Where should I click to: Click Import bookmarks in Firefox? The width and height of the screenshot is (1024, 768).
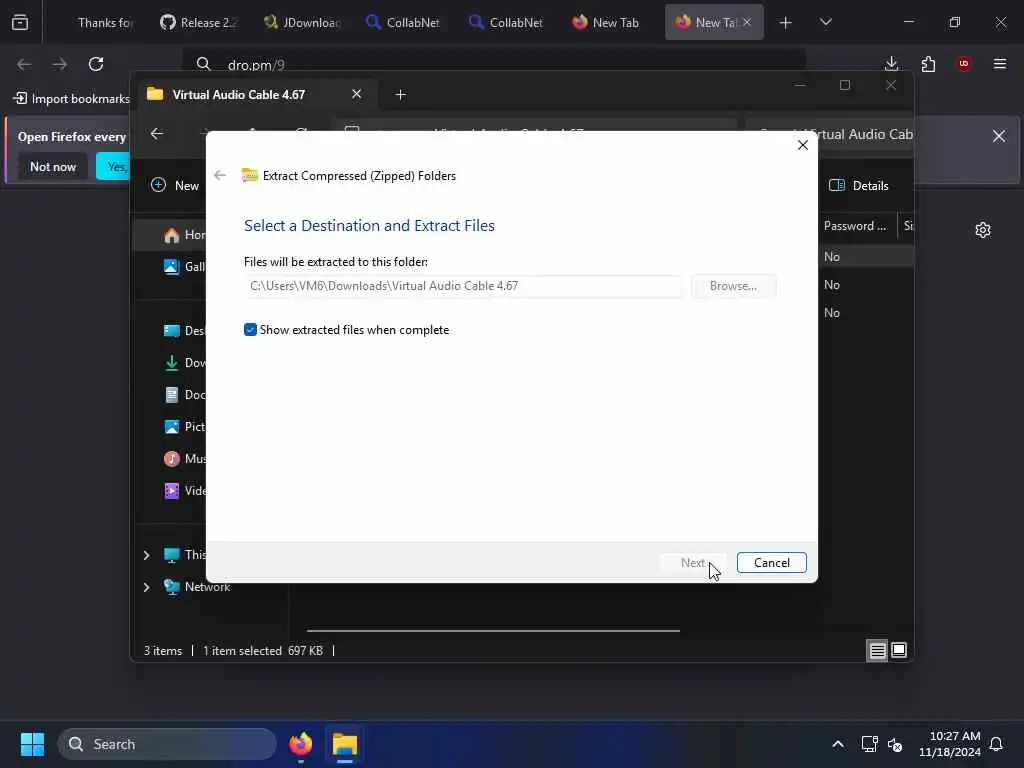(x=71, y=99)
